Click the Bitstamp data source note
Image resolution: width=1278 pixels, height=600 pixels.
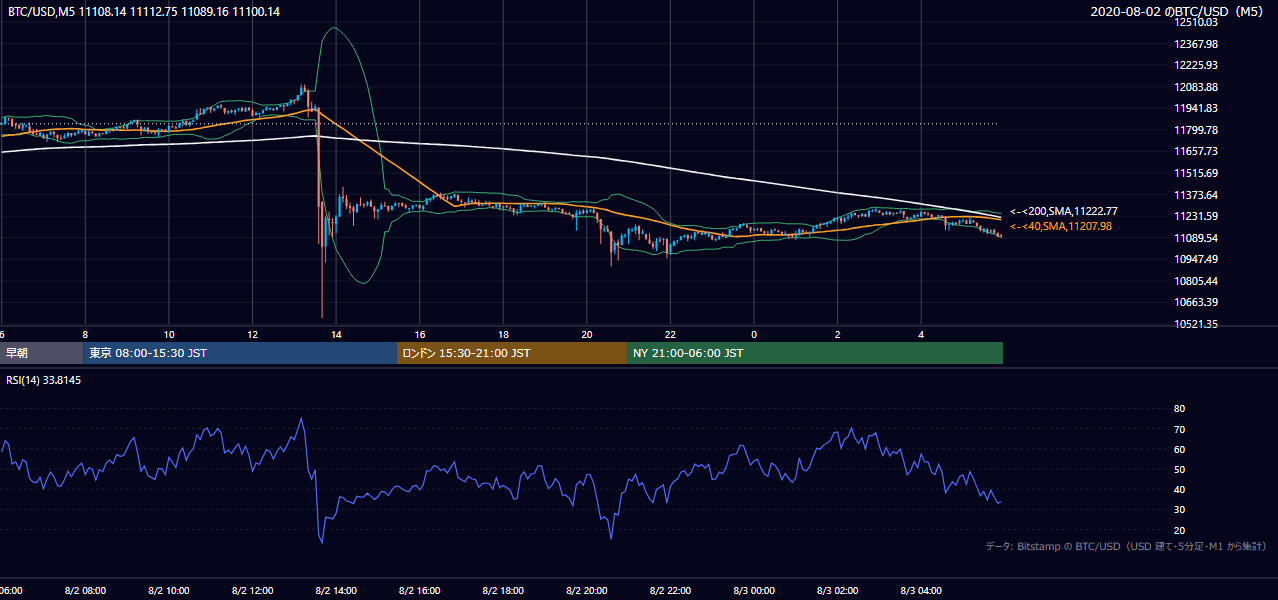click(x=1126, y=547)
